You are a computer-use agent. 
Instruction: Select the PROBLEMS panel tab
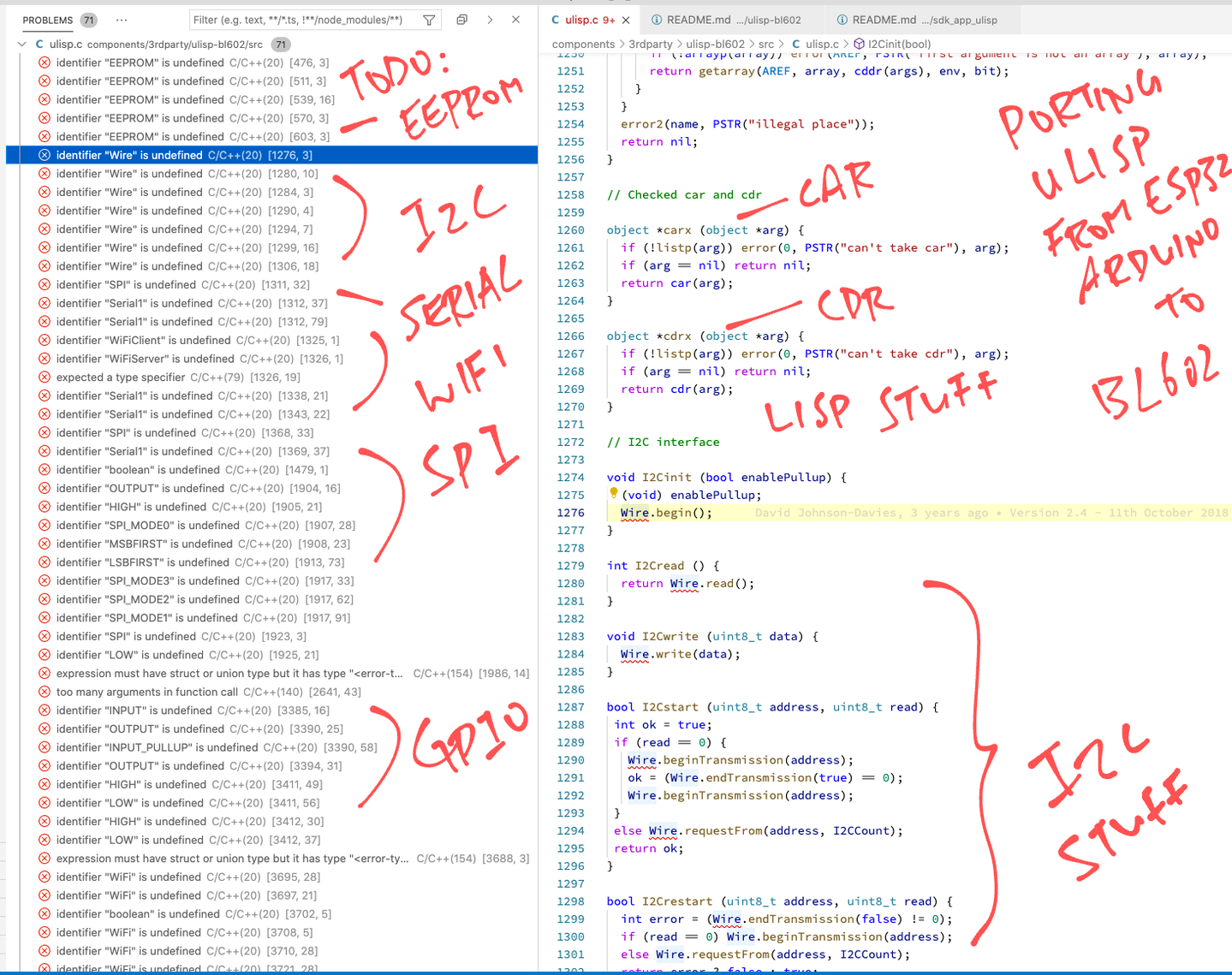[x=48, y=20]
